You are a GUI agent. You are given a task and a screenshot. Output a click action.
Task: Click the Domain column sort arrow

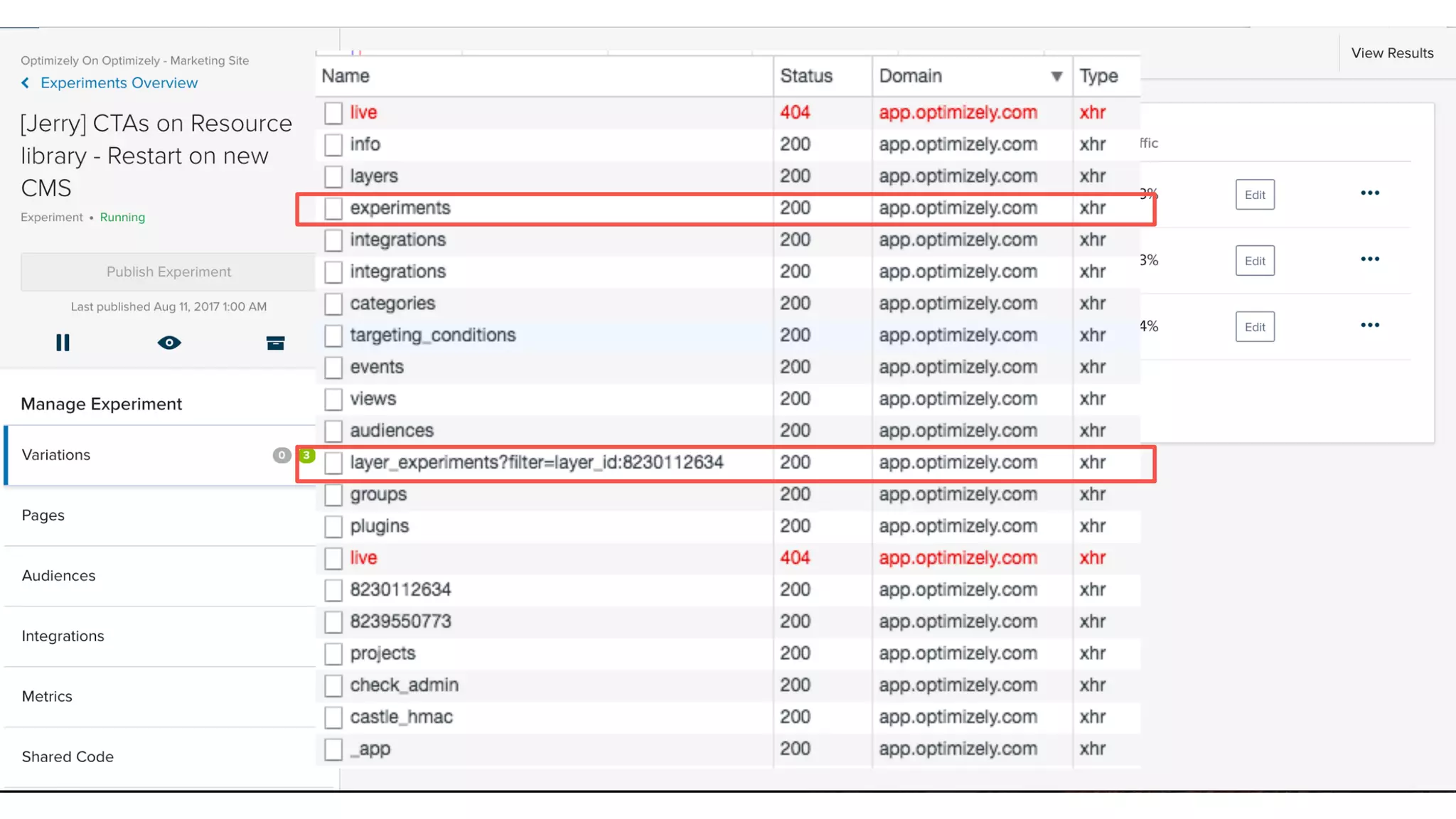click(x=1056, y=76)
